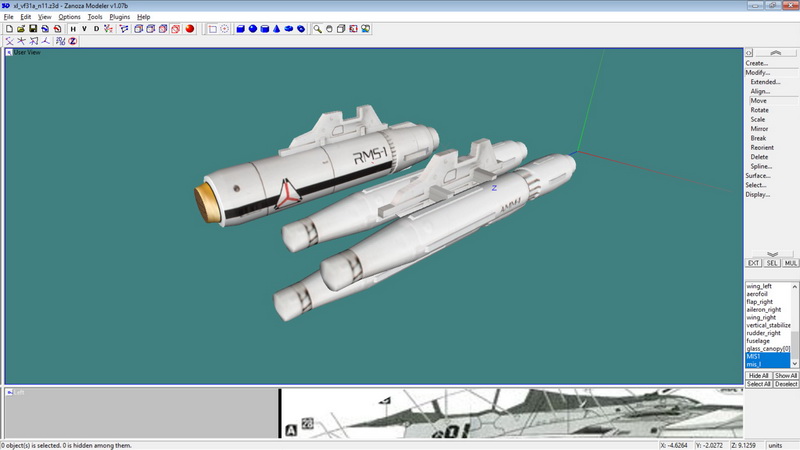The height and width of the screenshot is (450, 800).
Task: Select the third shaded cube icon
Action: click(163, 29)
